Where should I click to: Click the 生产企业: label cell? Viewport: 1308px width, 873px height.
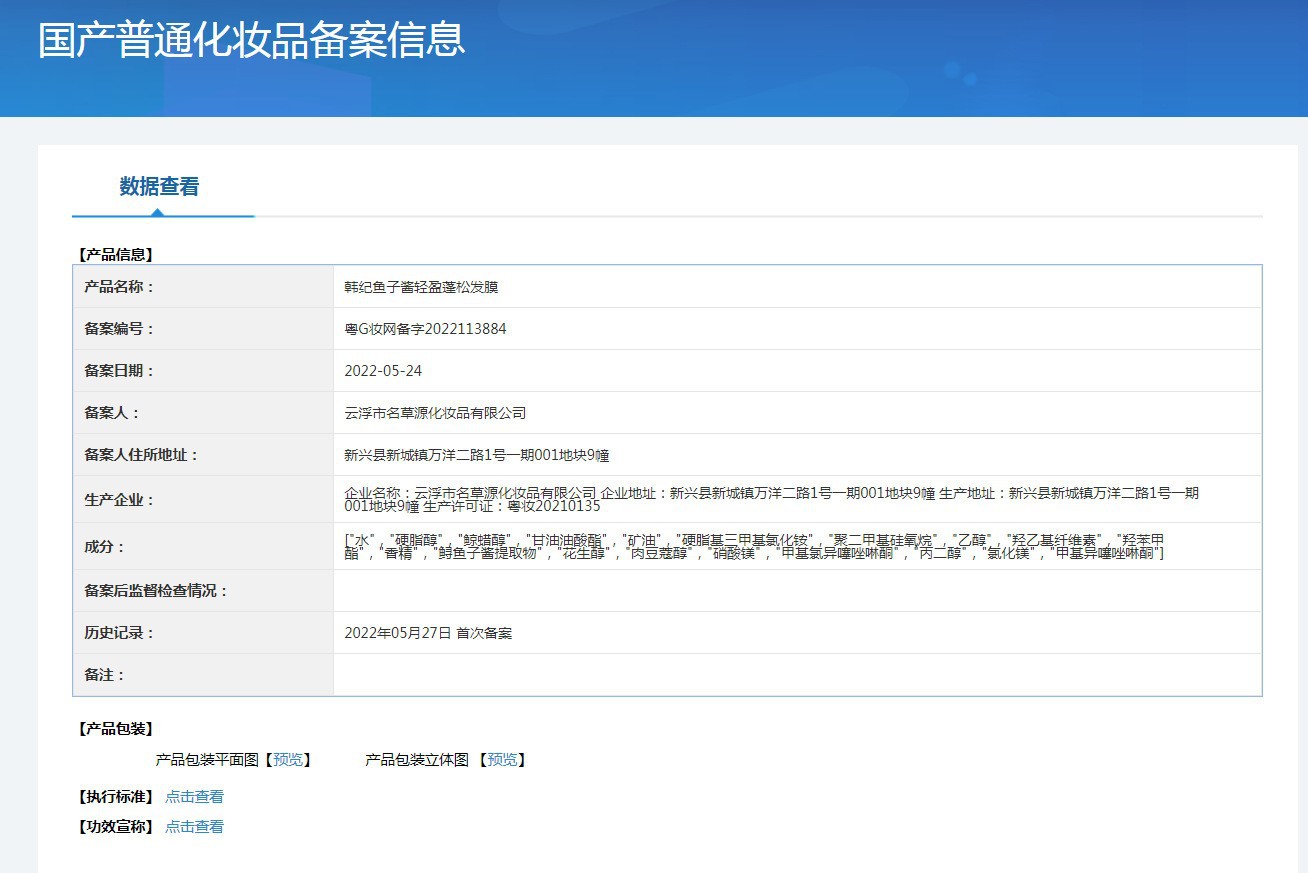(203, 499)
